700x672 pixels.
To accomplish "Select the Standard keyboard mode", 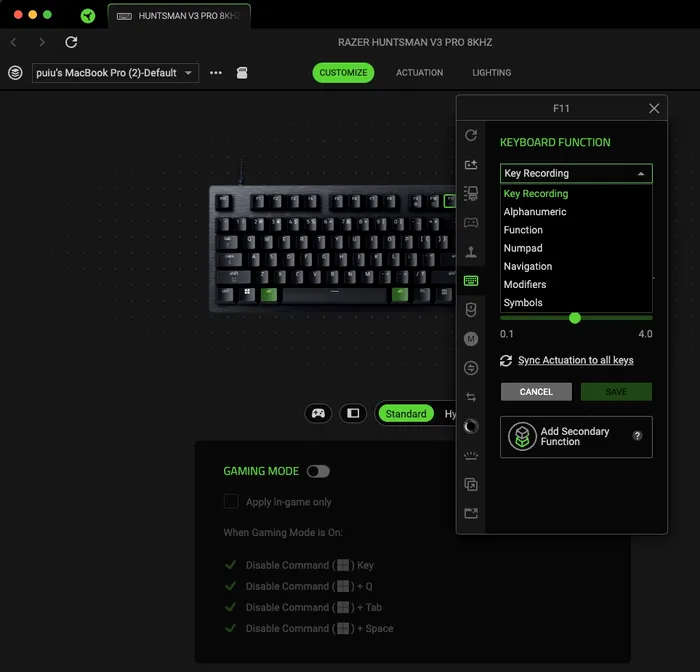I will coord(406,413).
